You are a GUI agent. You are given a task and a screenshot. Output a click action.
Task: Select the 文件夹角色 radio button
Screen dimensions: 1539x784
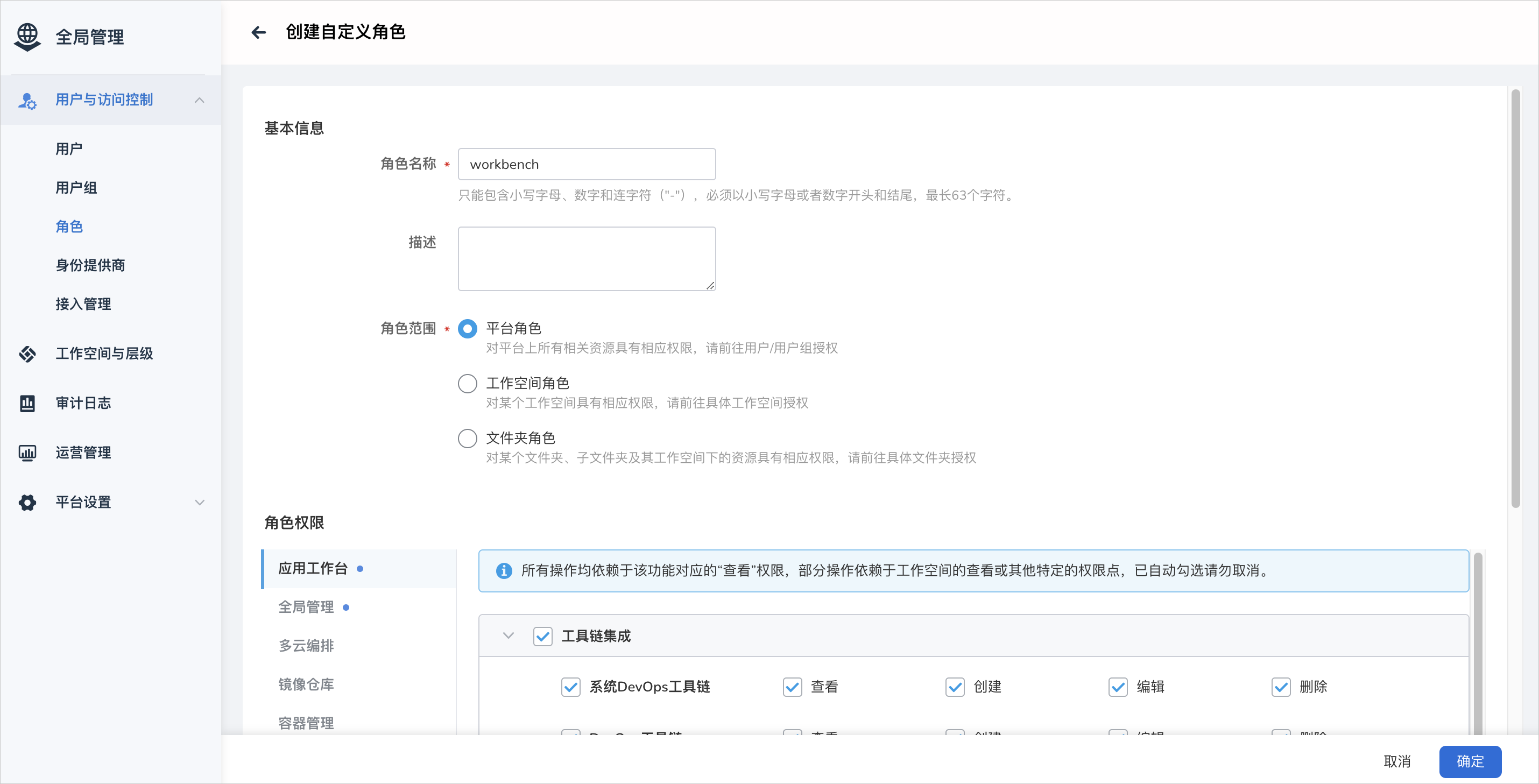[x=467, y=439]
